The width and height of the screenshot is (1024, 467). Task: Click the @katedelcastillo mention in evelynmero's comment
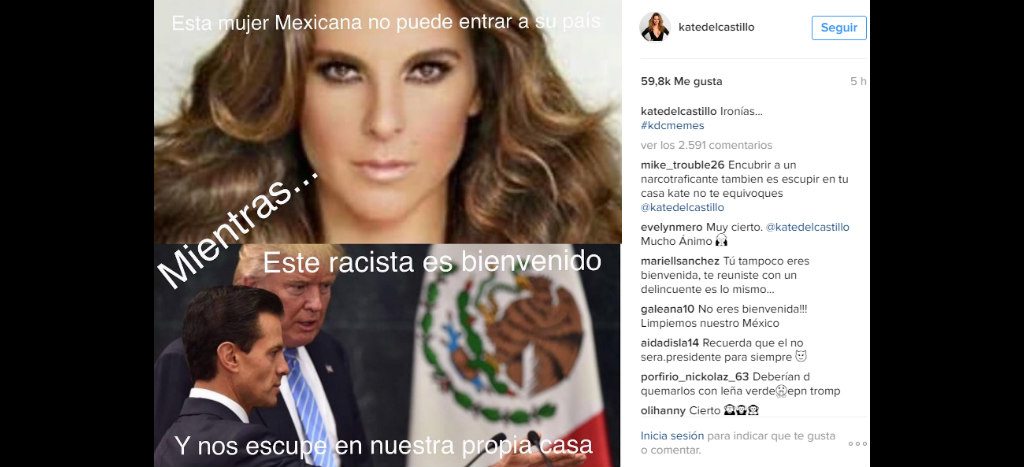[808, 227]
